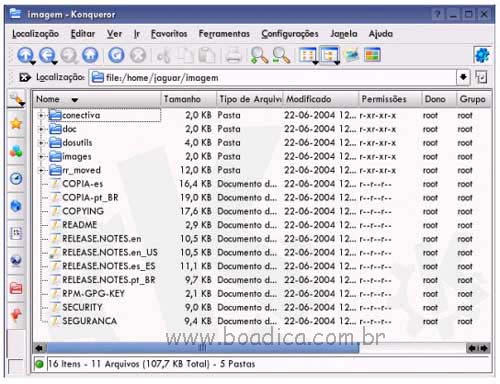Screen dimensions: 500x384
Task: Expand the images folder tree node
Action: click(x=41, y=156)
